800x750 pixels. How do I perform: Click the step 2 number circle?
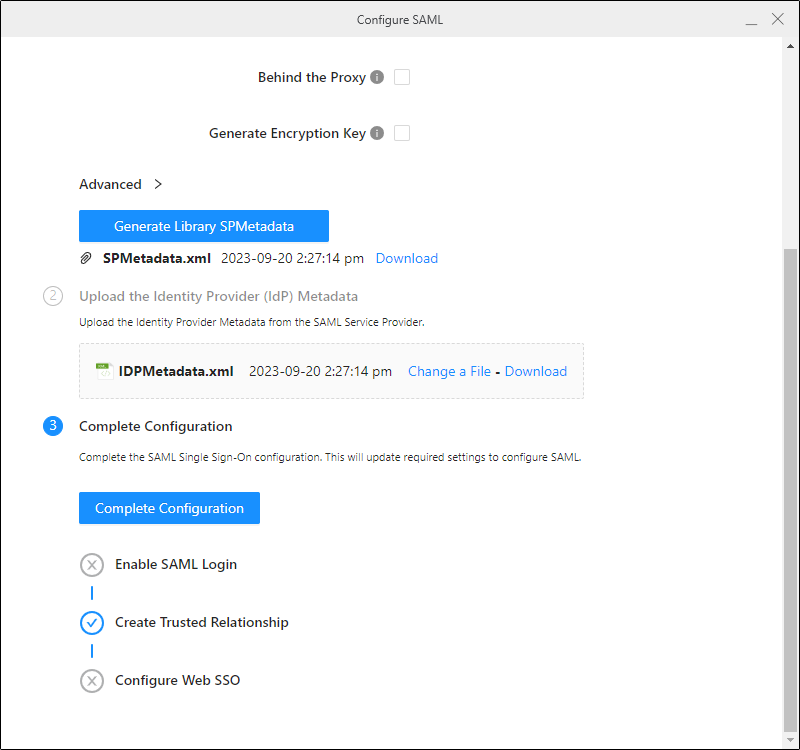(x=53, y=296)
